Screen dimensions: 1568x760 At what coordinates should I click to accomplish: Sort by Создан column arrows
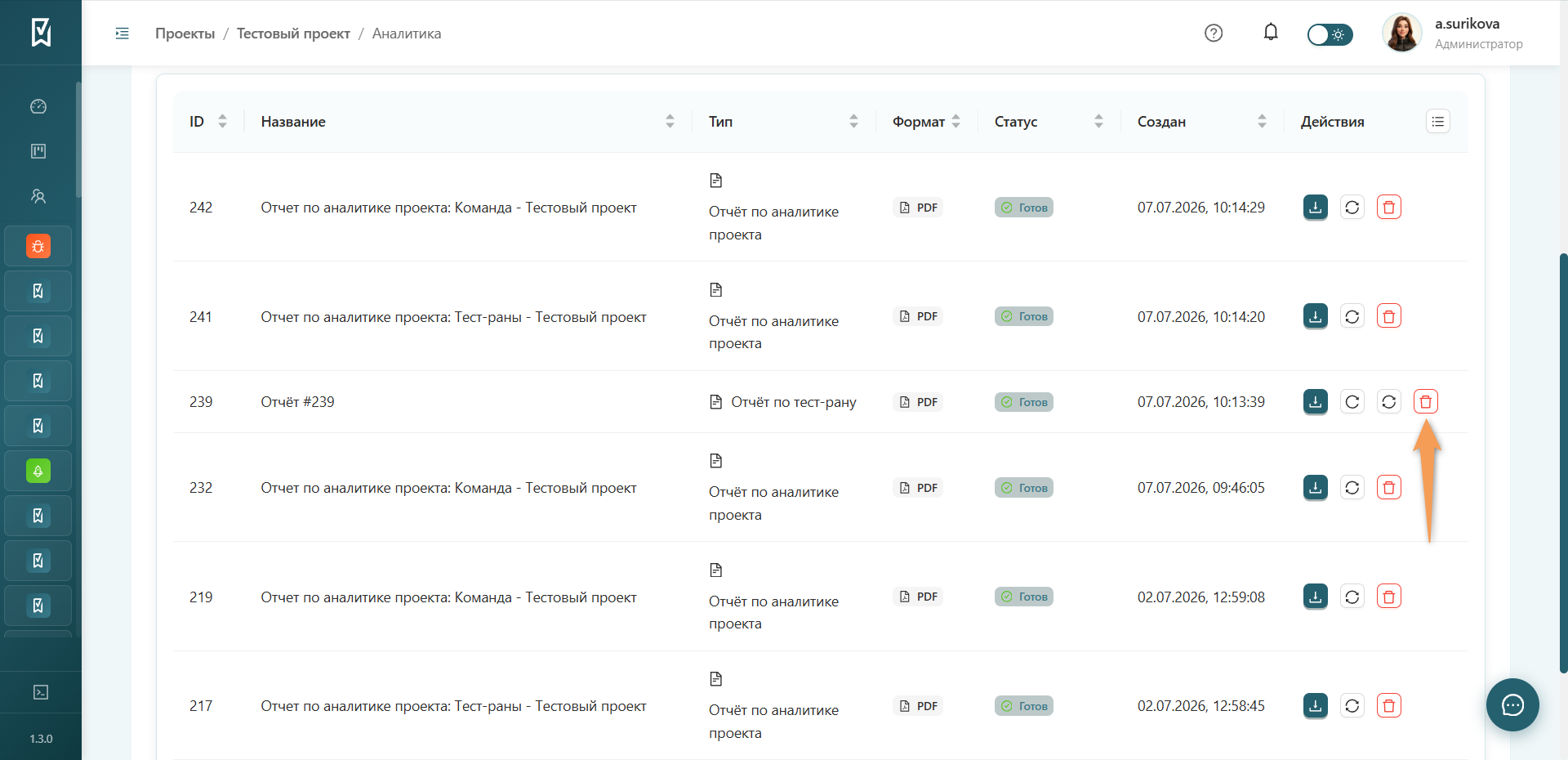[1262, 121]
